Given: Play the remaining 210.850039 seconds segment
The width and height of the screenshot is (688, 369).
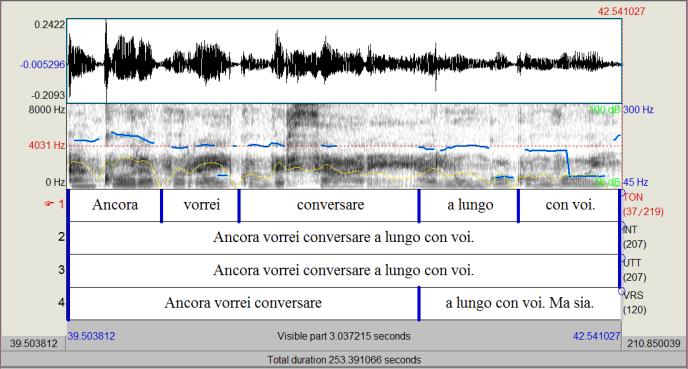Looking at the screenshot, I should tap(653, 343).
